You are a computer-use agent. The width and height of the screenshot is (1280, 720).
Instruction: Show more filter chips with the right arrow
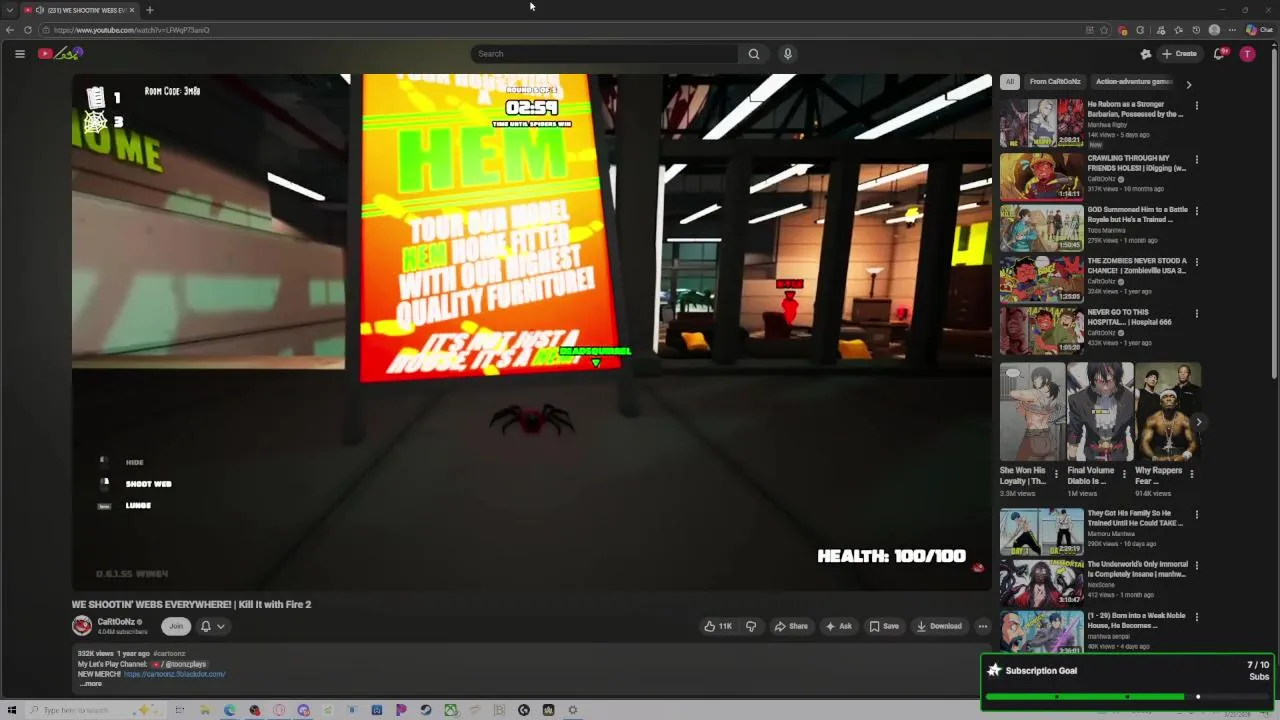[1189, 84]
